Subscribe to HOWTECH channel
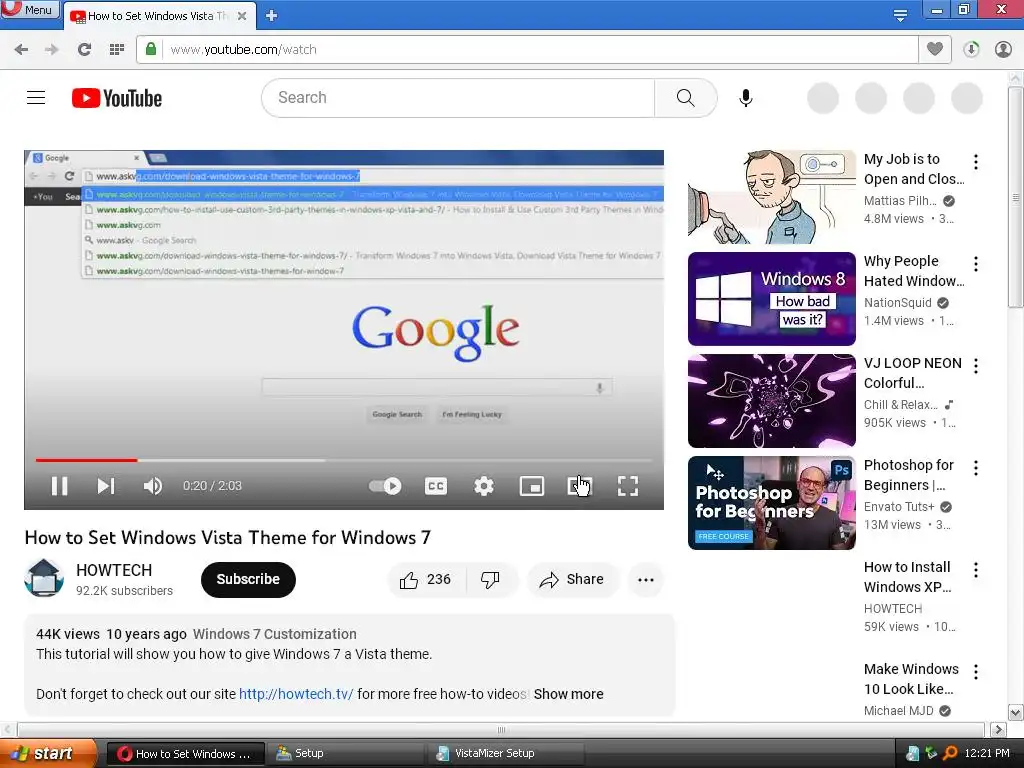This screenshot has height=768, width=1024. coord(248,579)
